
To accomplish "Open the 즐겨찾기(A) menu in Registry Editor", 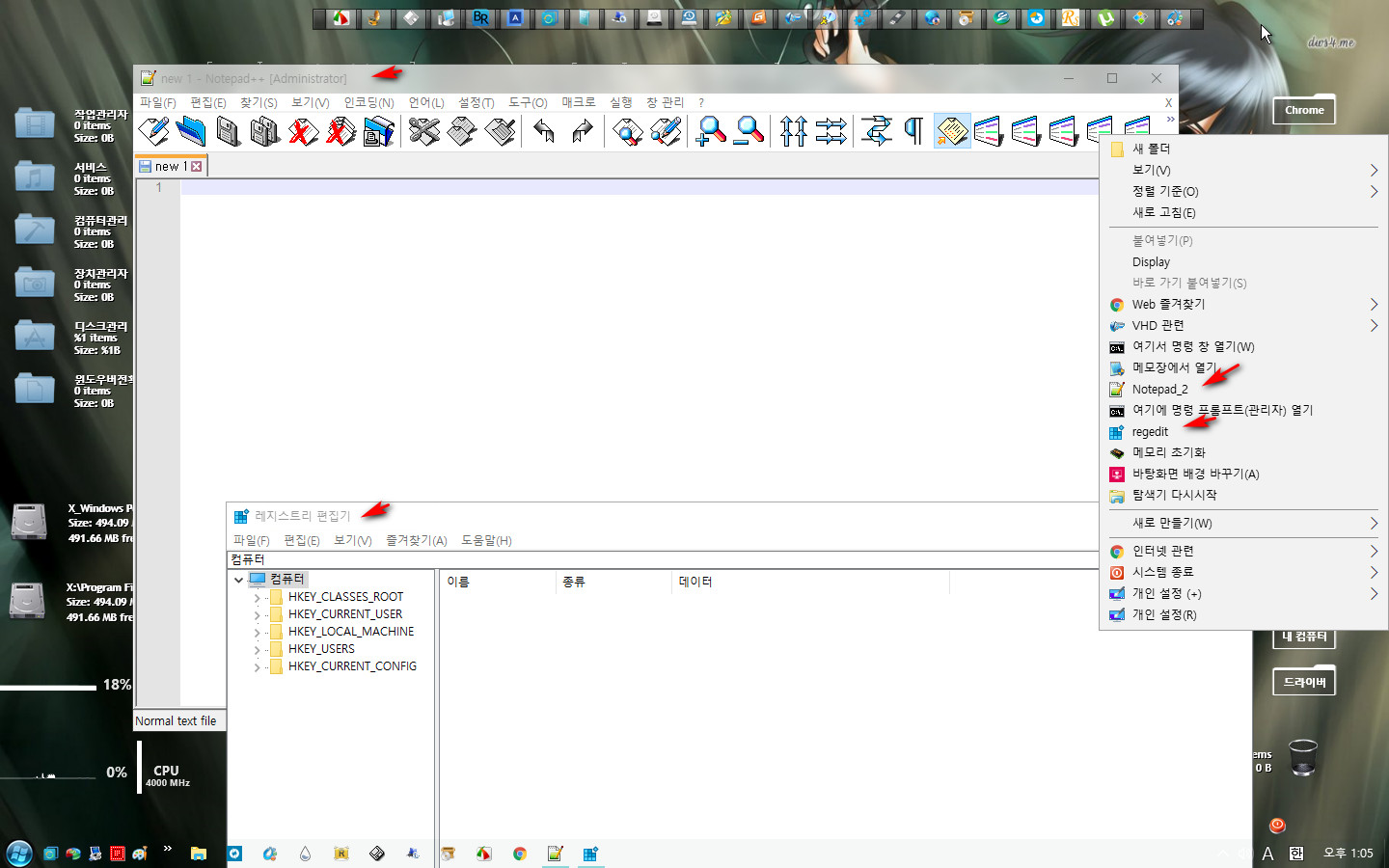I will (417, 540).
